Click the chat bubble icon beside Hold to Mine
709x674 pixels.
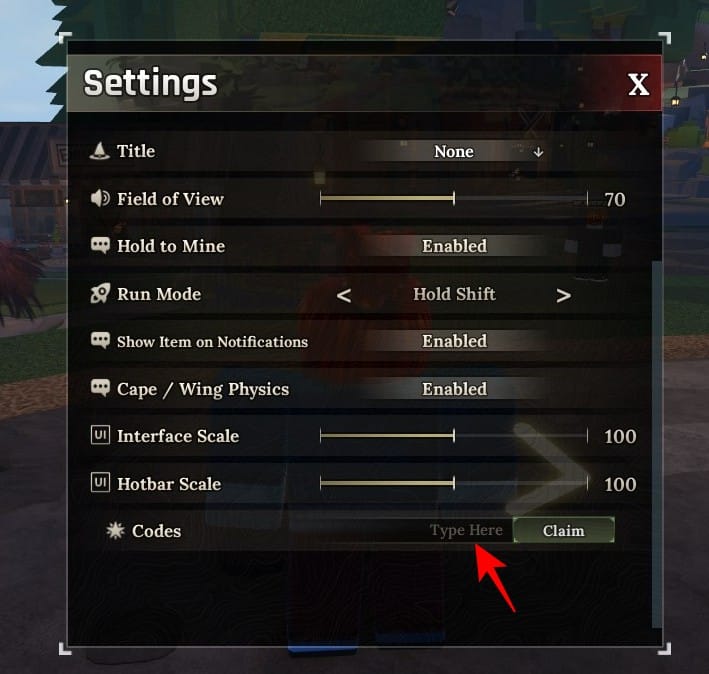coord(100,246)
